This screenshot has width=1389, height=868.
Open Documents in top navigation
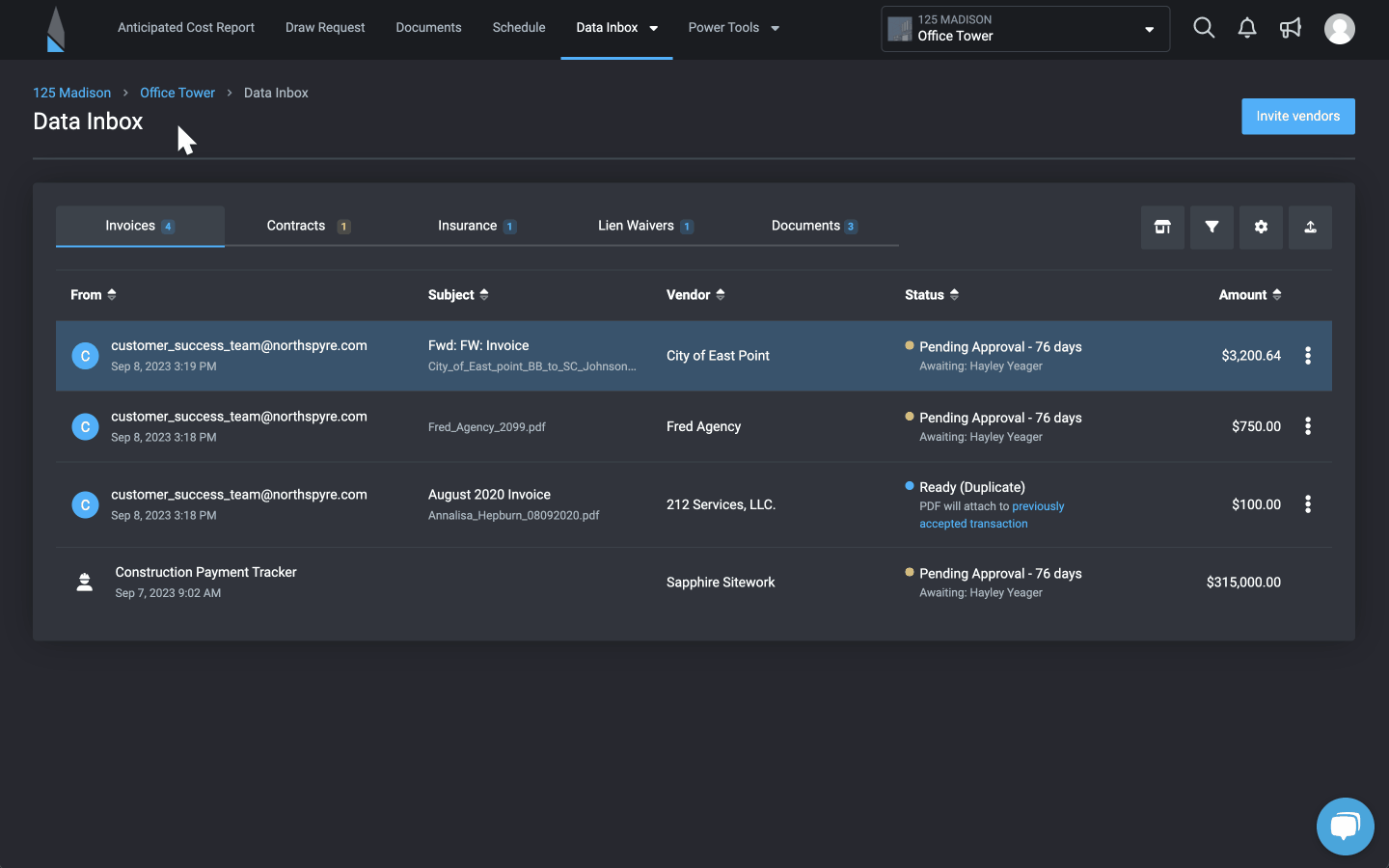click(x=428, y=28)
